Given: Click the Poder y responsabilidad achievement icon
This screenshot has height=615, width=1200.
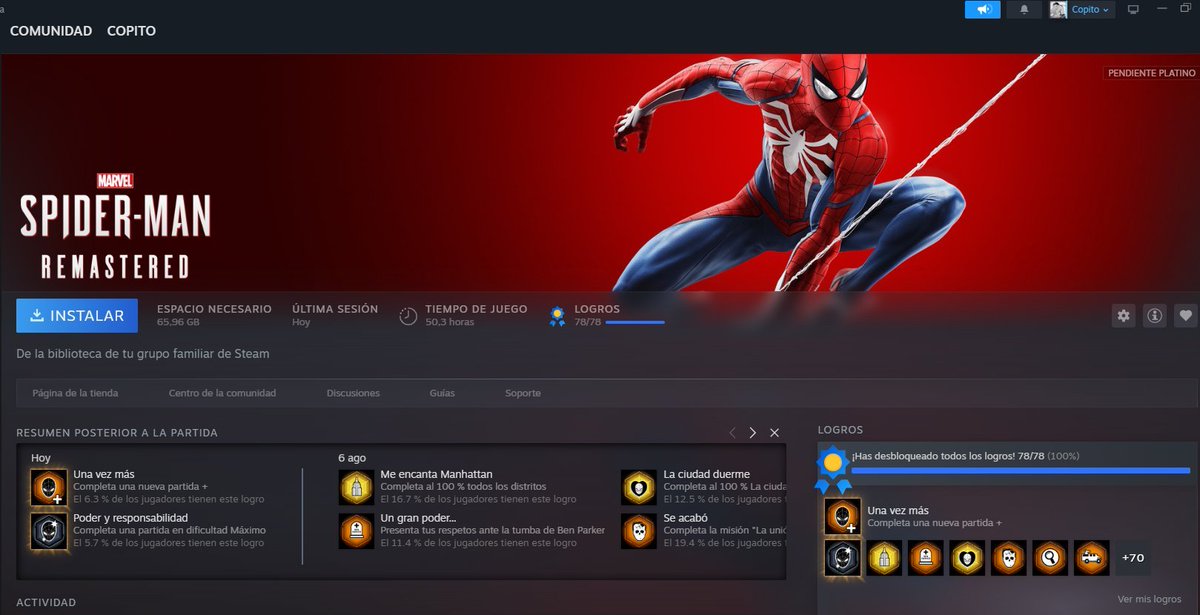Looking at the screenshot, I should (48, 530).
